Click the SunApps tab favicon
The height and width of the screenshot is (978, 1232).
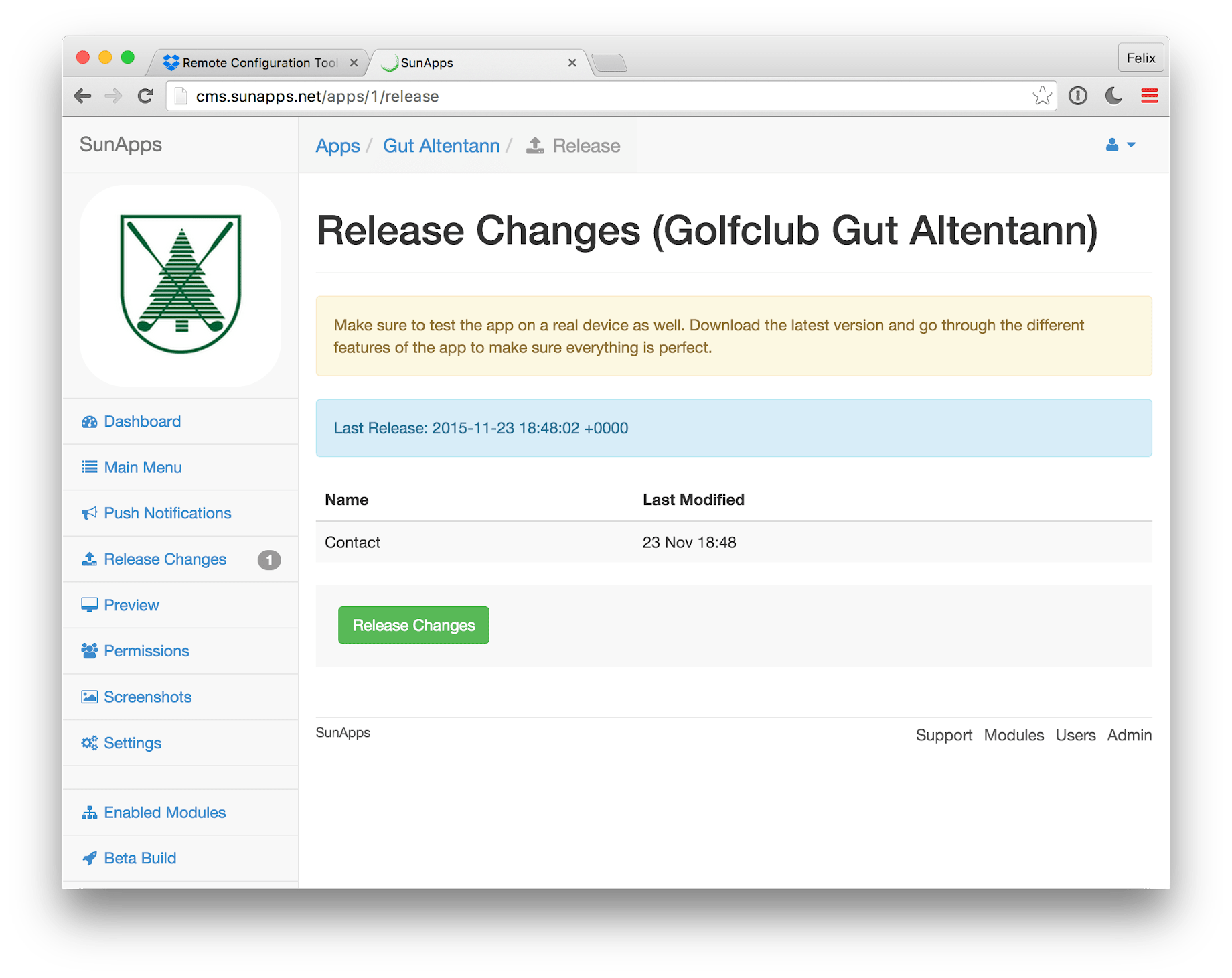(390, 62)
